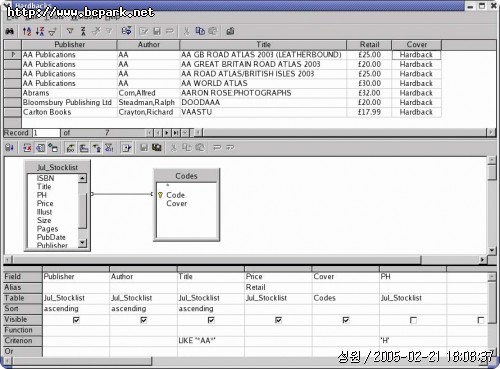Open Sort cell of the Title column
The width and height of the screenshot is (500, 369).
[x=211, y=309]
